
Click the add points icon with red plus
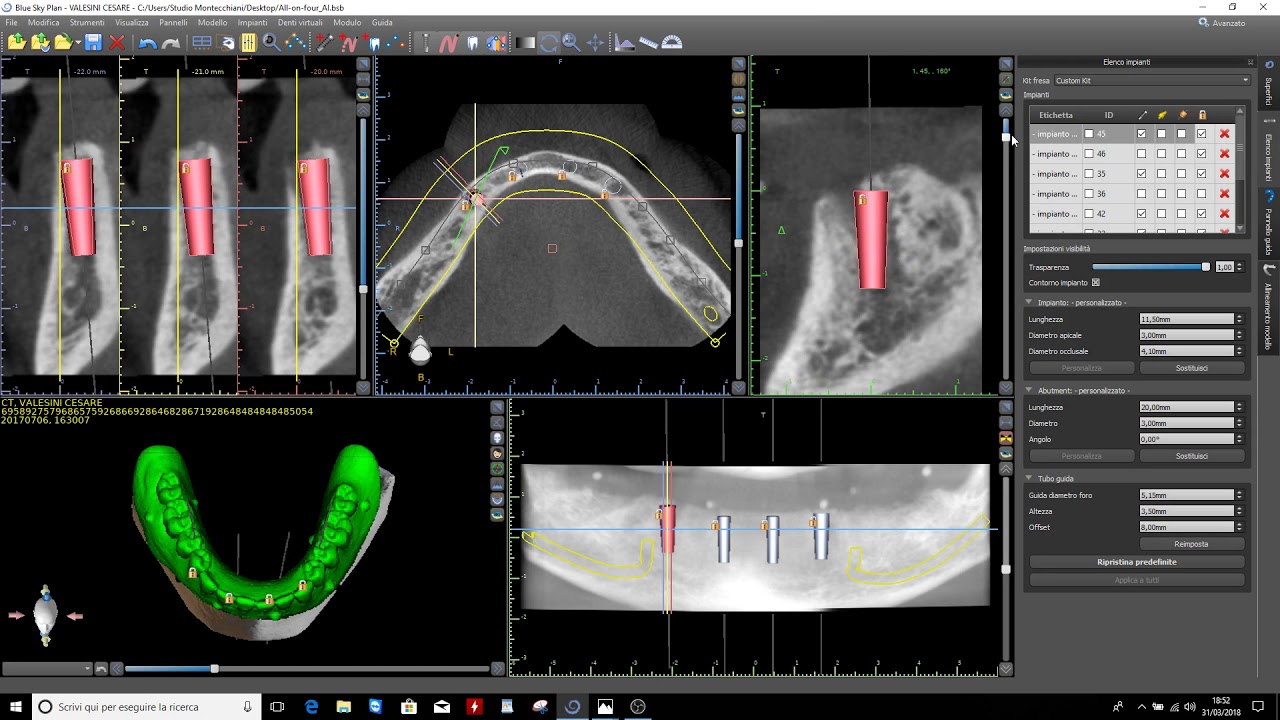point(397,43)
